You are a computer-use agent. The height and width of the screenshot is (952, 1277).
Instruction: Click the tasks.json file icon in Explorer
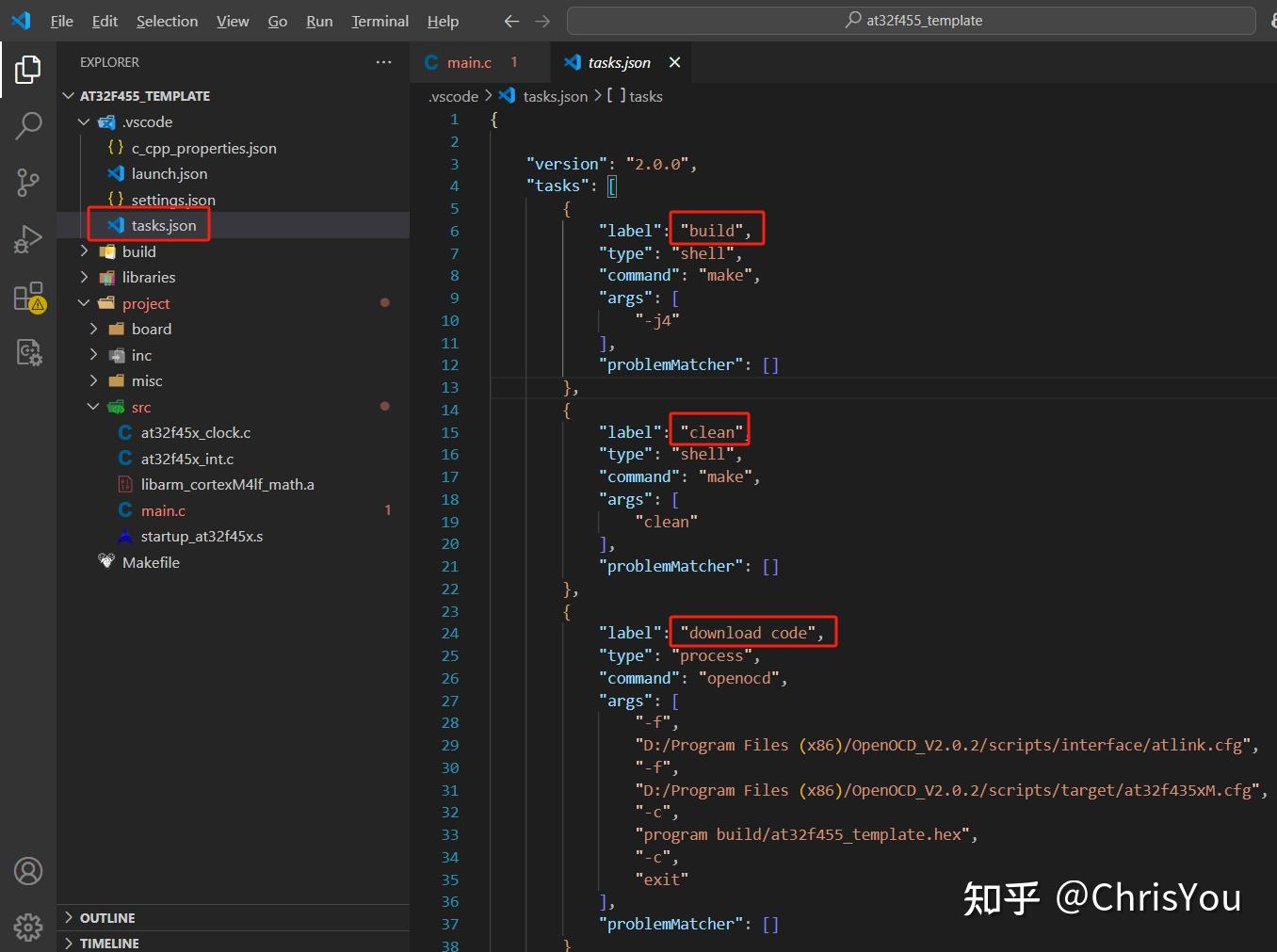tap(114, 225)
